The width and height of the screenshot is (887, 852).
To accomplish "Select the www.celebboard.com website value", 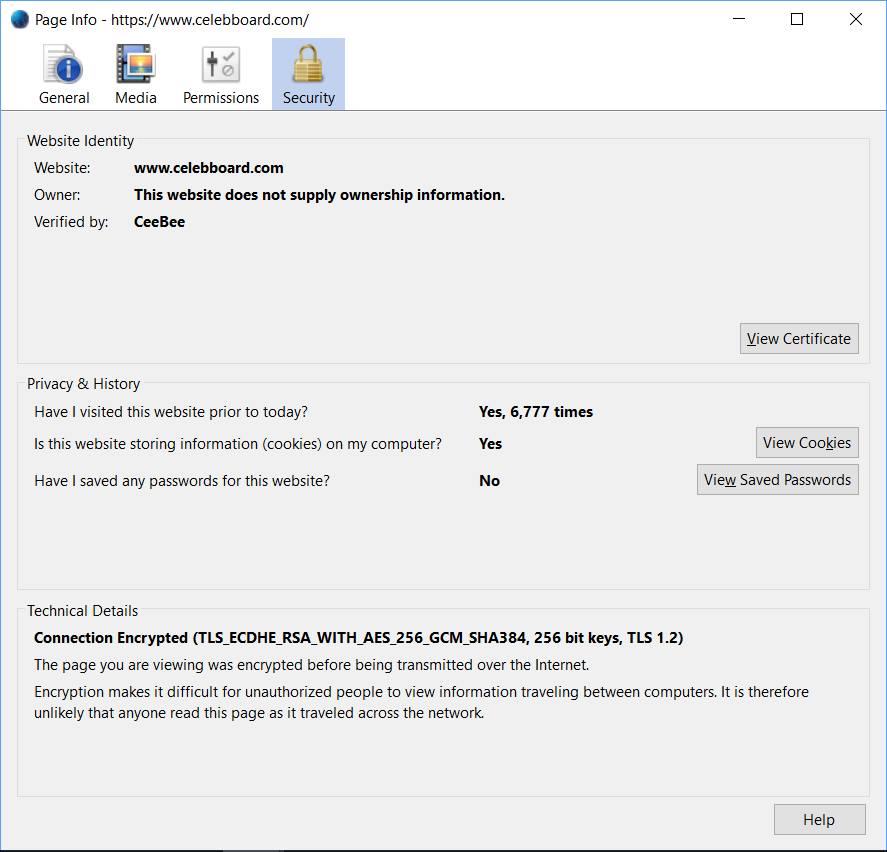I will coord(209,168).
